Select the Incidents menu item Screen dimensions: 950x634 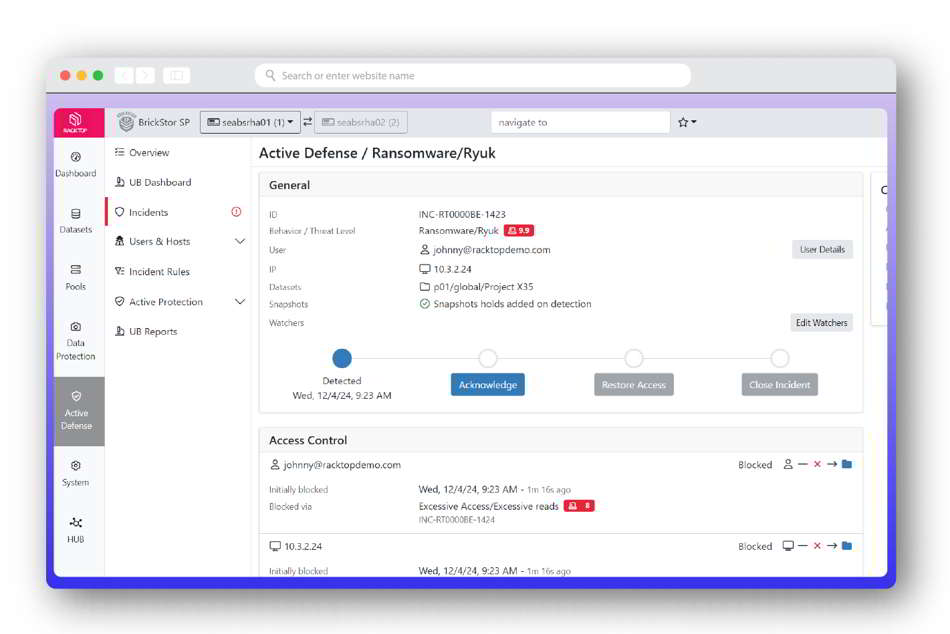pos(142,212)
